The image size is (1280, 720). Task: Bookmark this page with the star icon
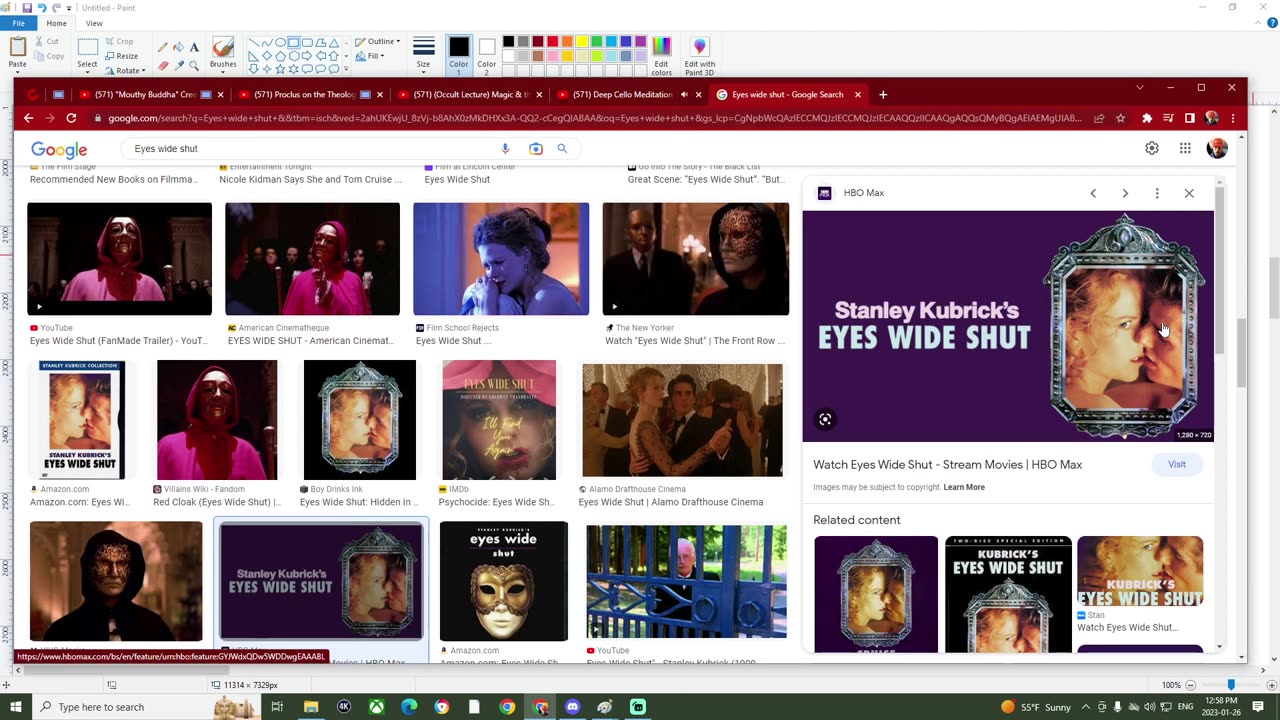1121,118
